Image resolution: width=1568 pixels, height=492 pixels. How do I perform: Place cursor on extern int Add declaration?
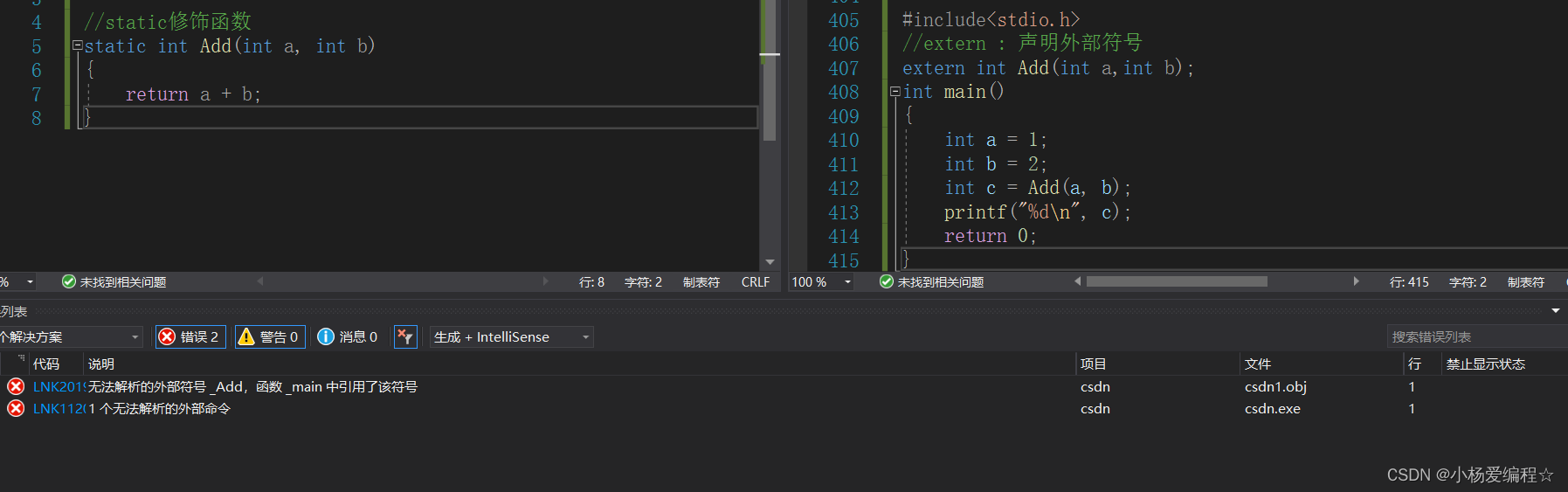1047,67
